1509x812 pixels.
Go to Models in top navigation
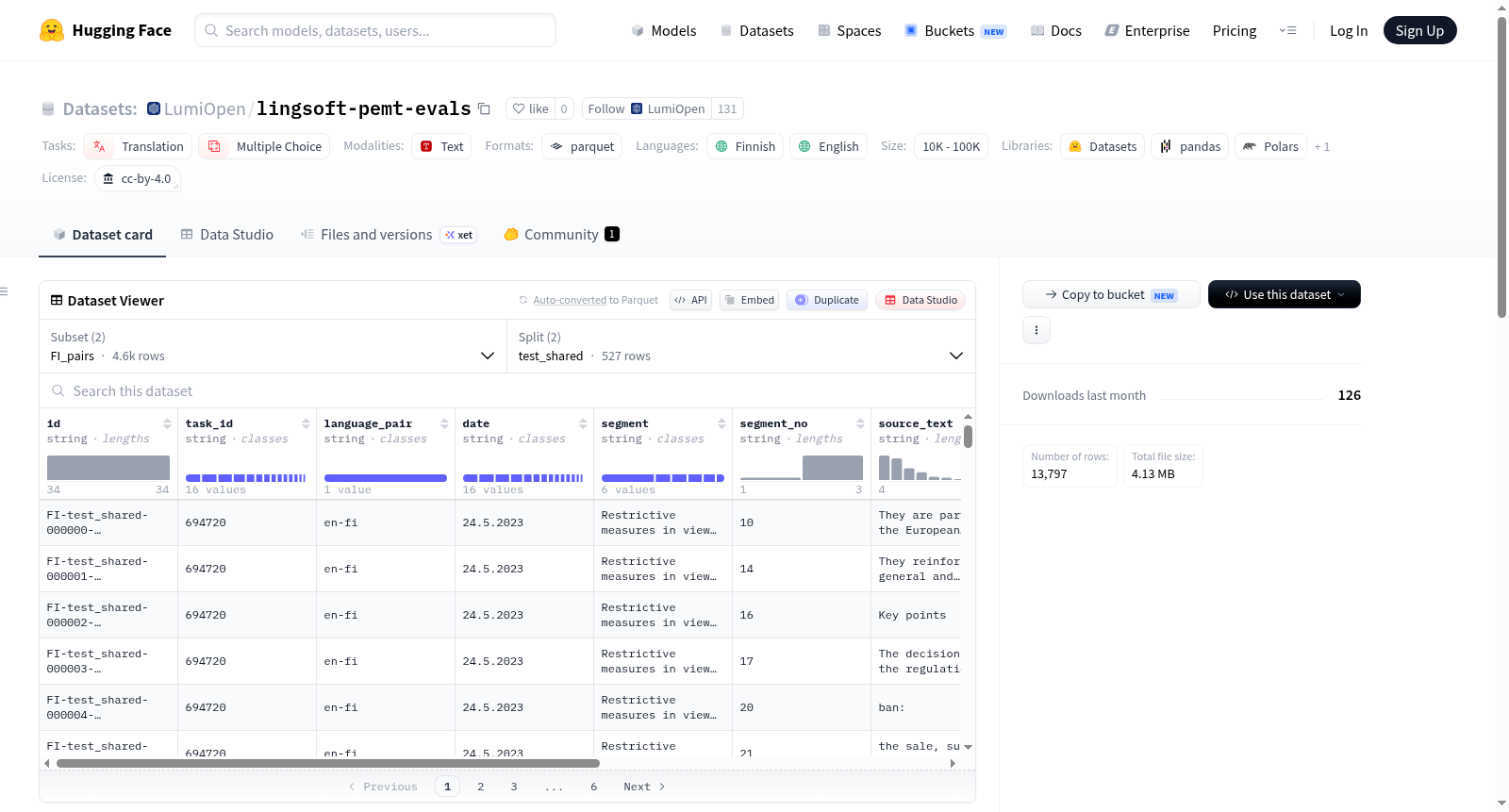pyautogui.click(x=664, y=30)
